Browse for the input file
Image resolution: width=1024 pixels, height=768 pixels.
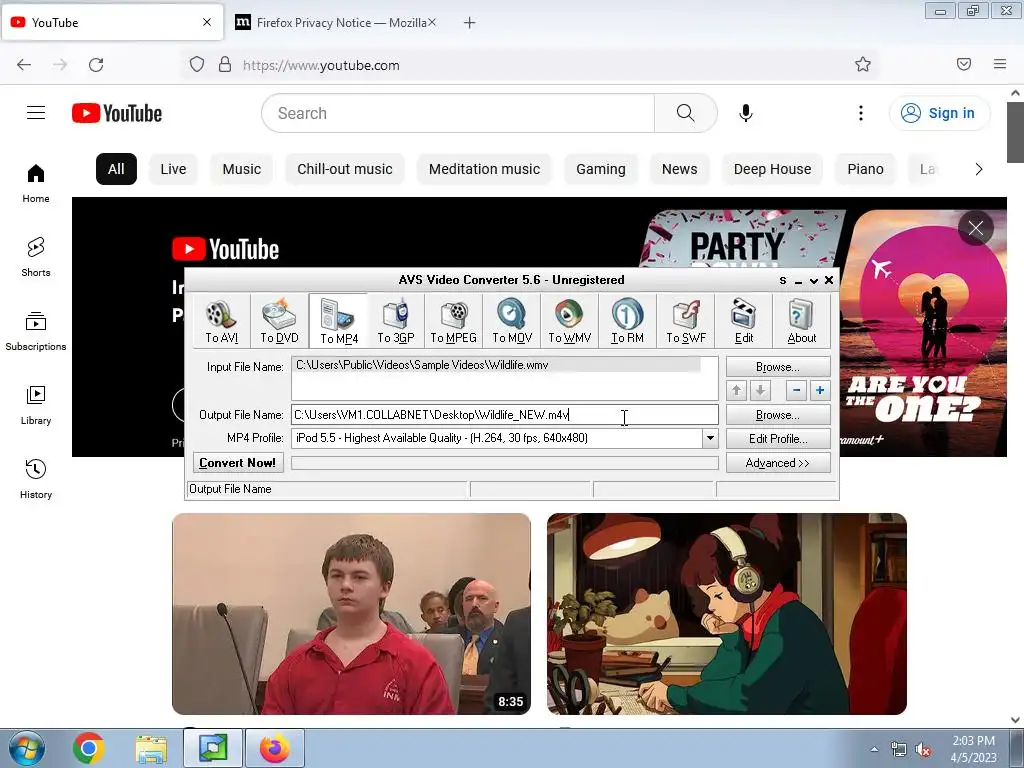click(778, 367)
